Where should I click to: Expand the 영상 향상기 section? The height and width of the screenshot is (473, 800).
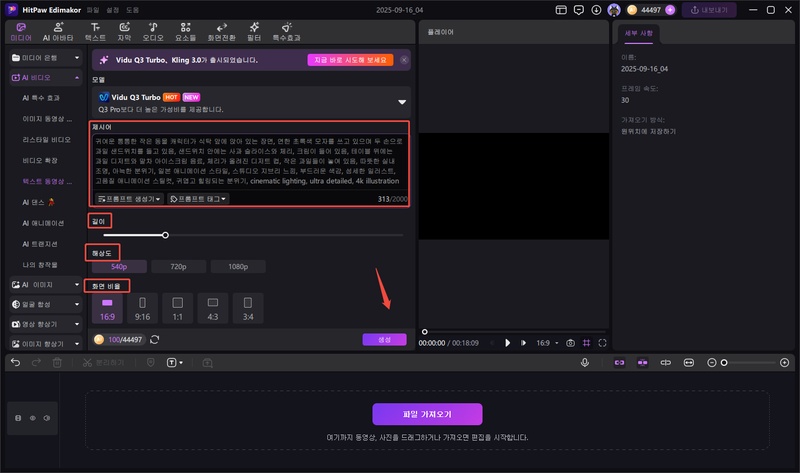pos(46,324)
